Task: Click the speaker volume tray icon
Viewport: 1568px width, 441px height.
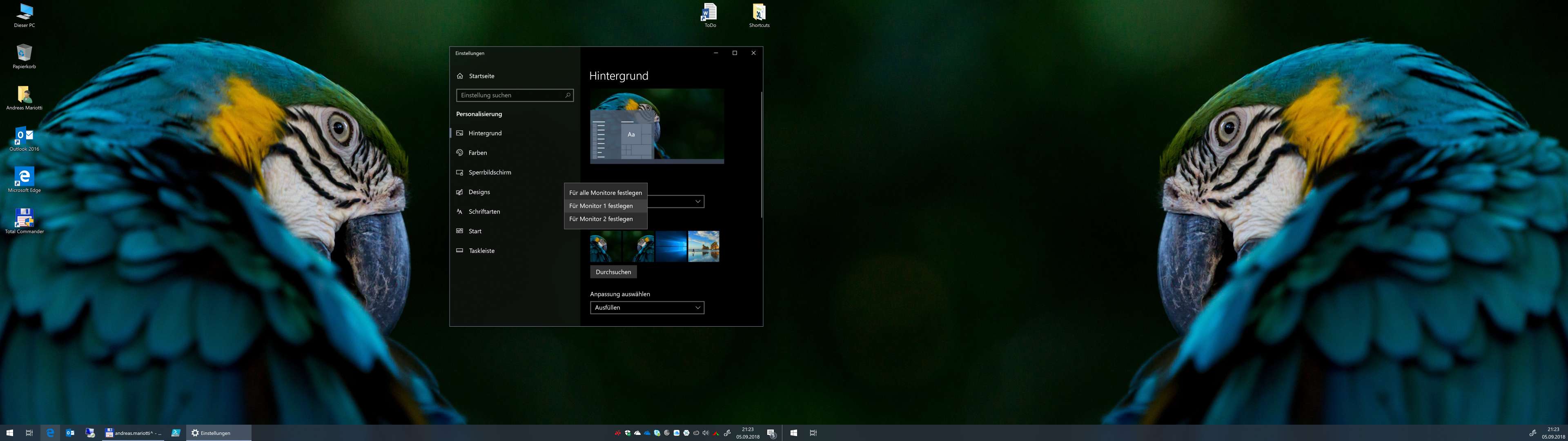Action: 706,433
